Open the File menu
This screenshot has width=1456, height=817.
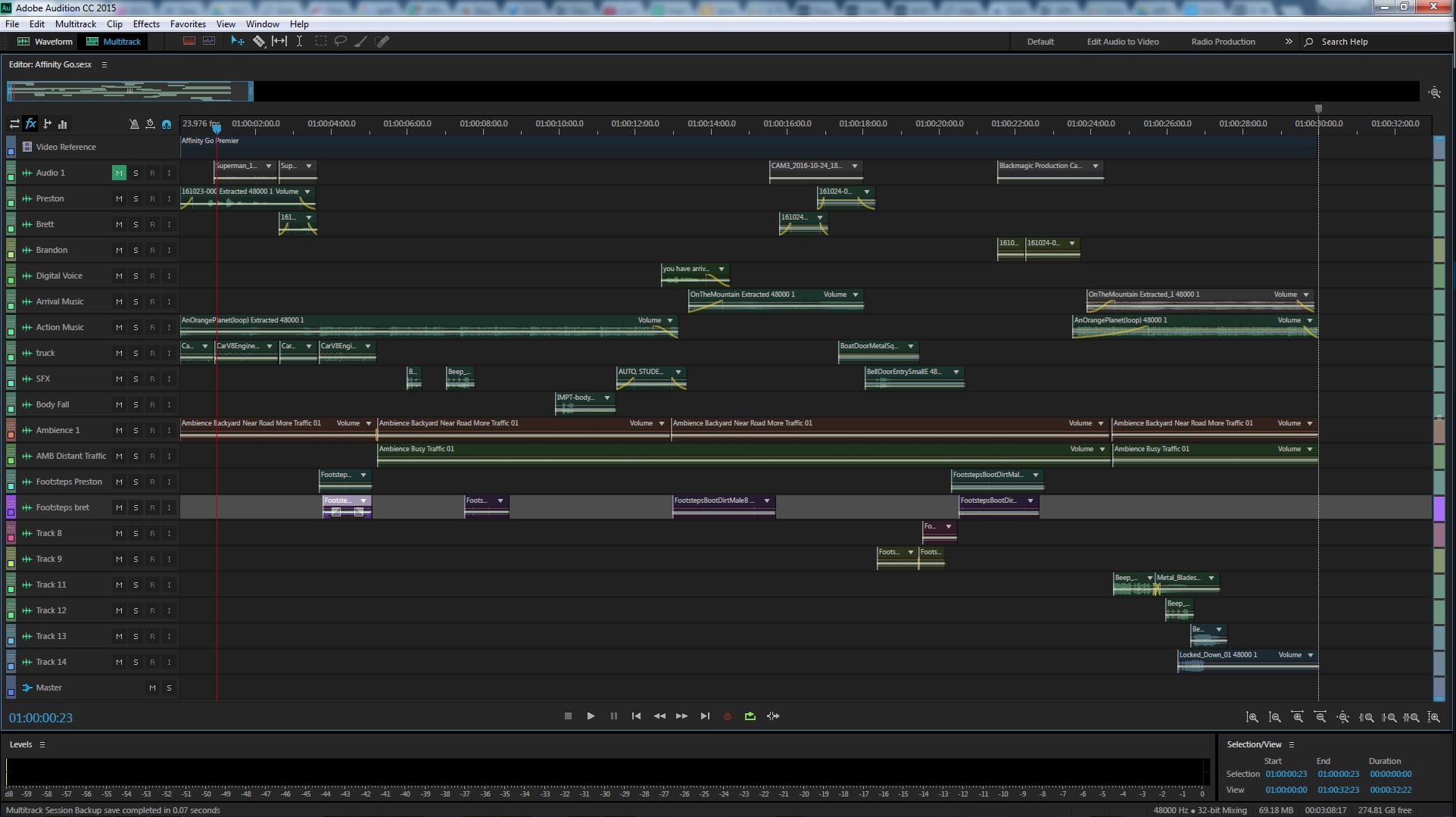tap(12, 24)
